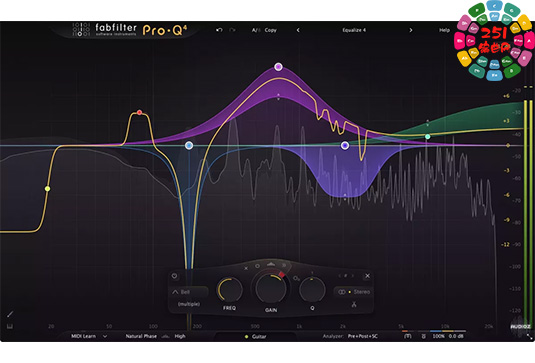Select the violet dip band node near 2k

tap(345, 146)
